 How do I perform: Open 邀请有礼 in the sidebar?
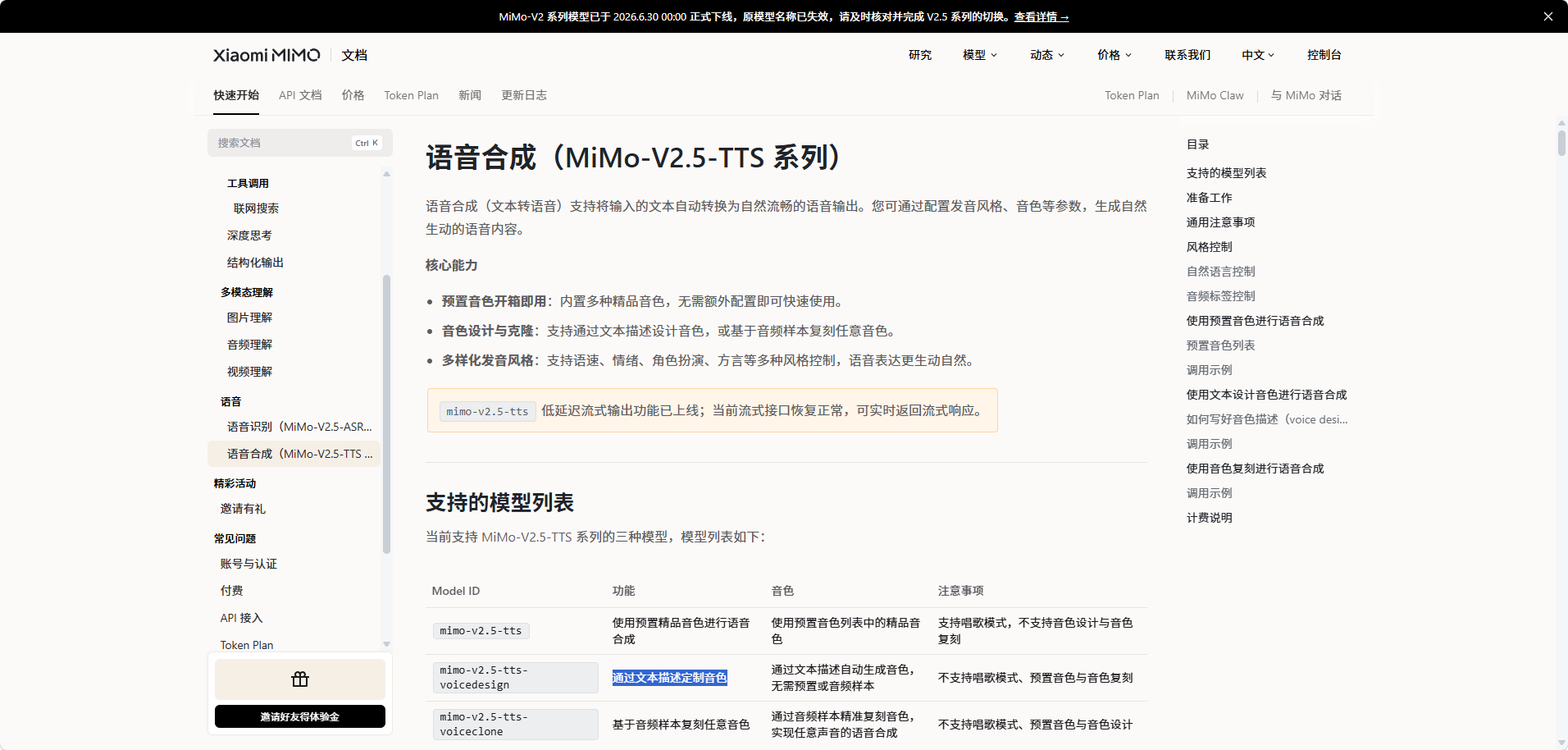[x=243, y=509]
